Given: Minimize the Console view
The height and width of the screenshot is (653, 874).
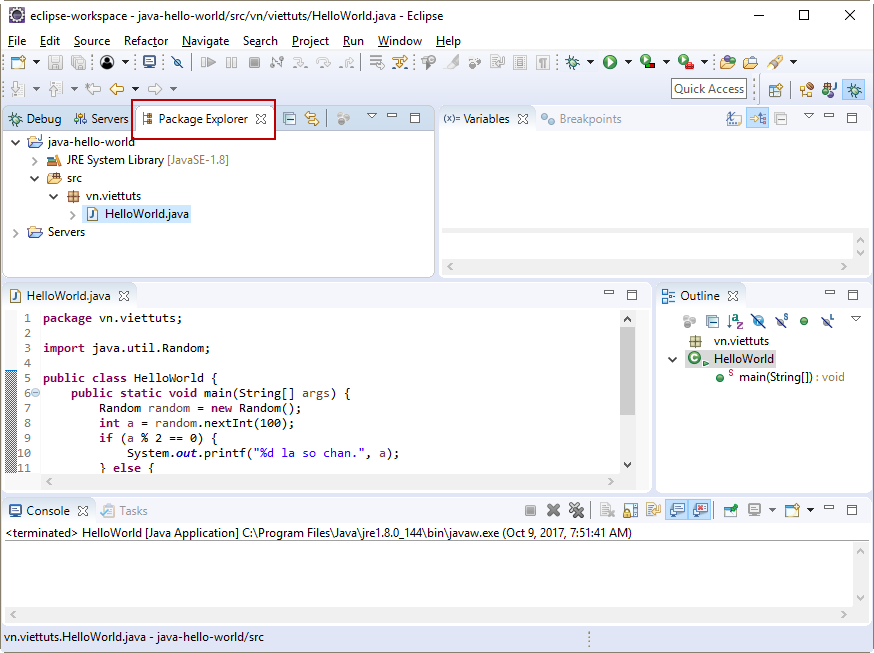Looking at the screenshot, I should tap(829, 508).
